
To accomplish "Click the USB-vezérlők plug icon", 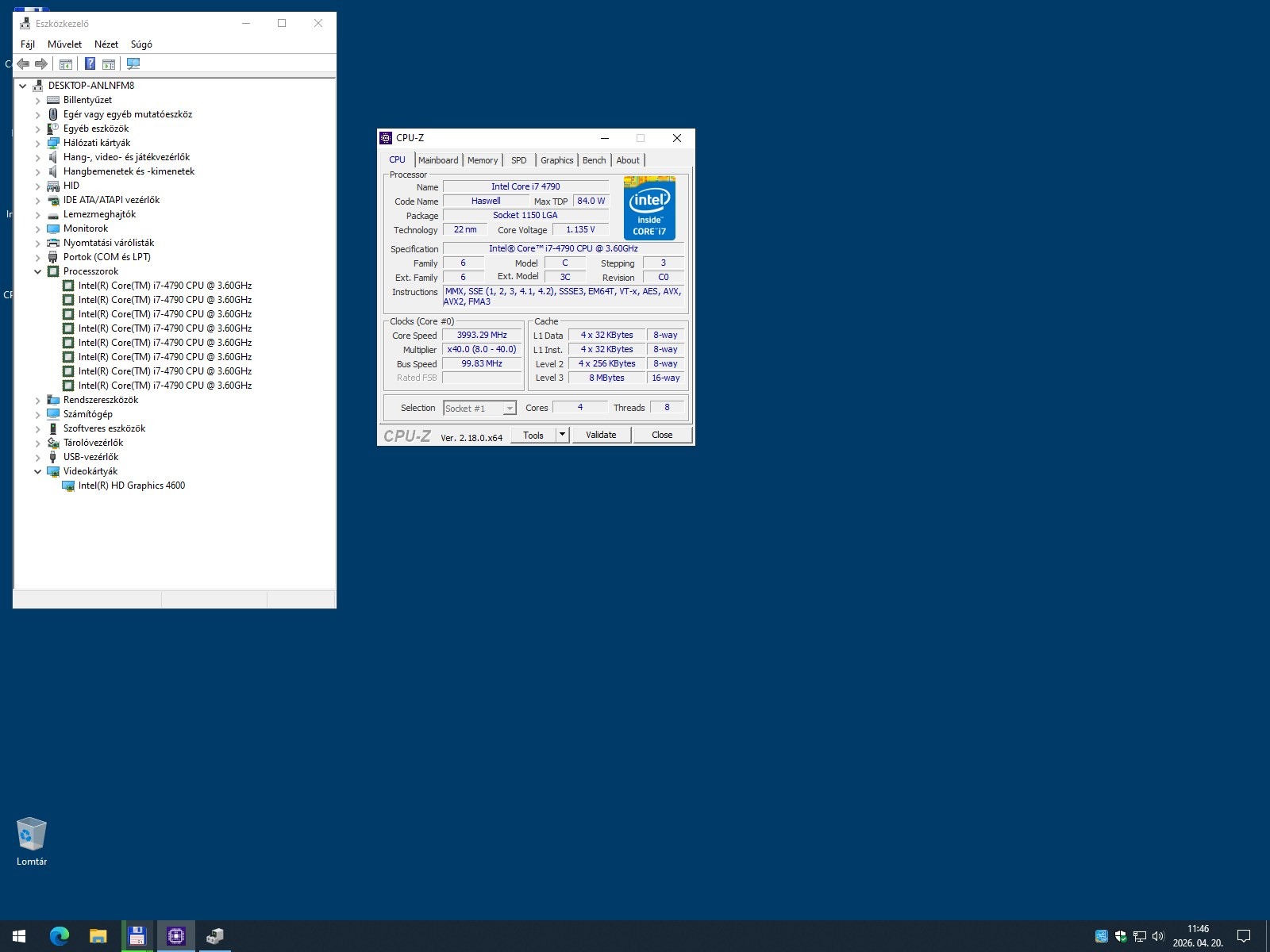I will click(53, 457).
